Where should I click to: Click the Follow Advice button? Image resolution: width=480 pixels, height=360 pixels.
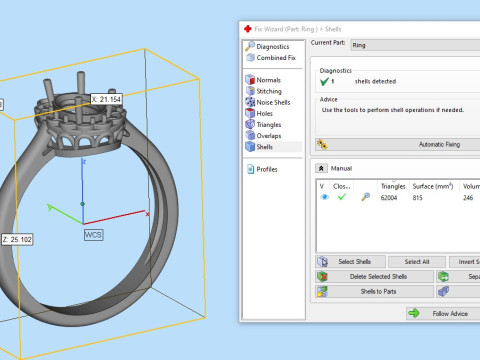tap(443, 313)
